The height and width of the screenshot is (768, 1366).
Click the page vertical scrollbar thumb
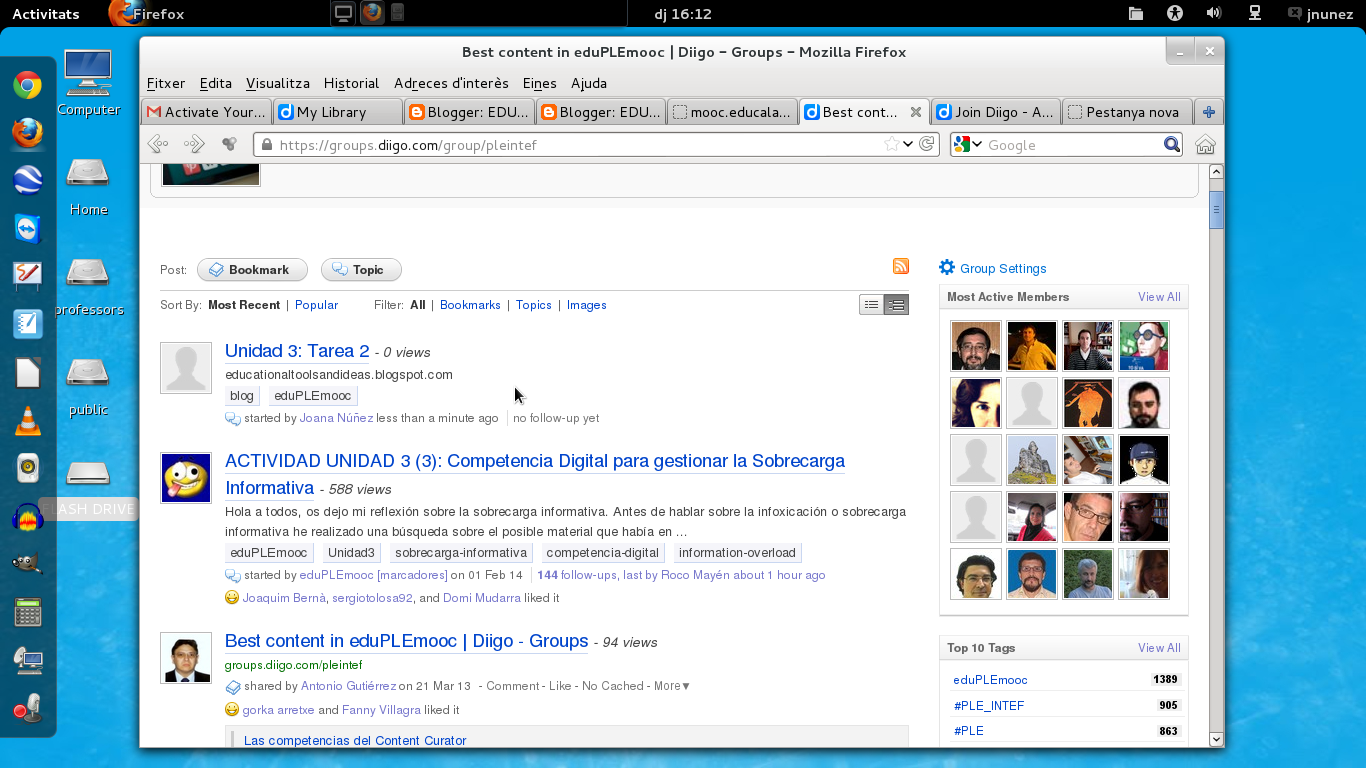pos(1217,209)
